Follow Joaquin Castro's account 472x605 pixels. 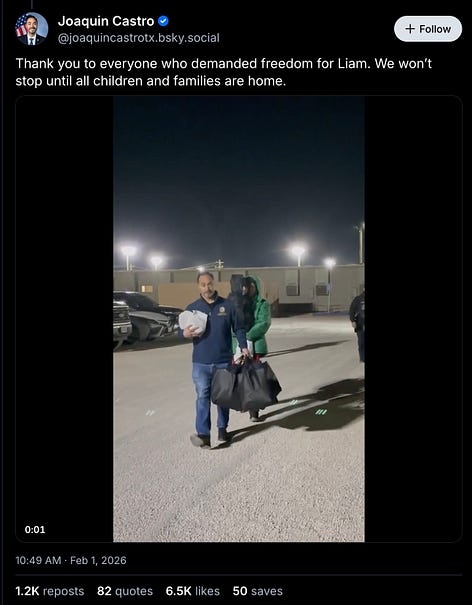tap(428, 29)
